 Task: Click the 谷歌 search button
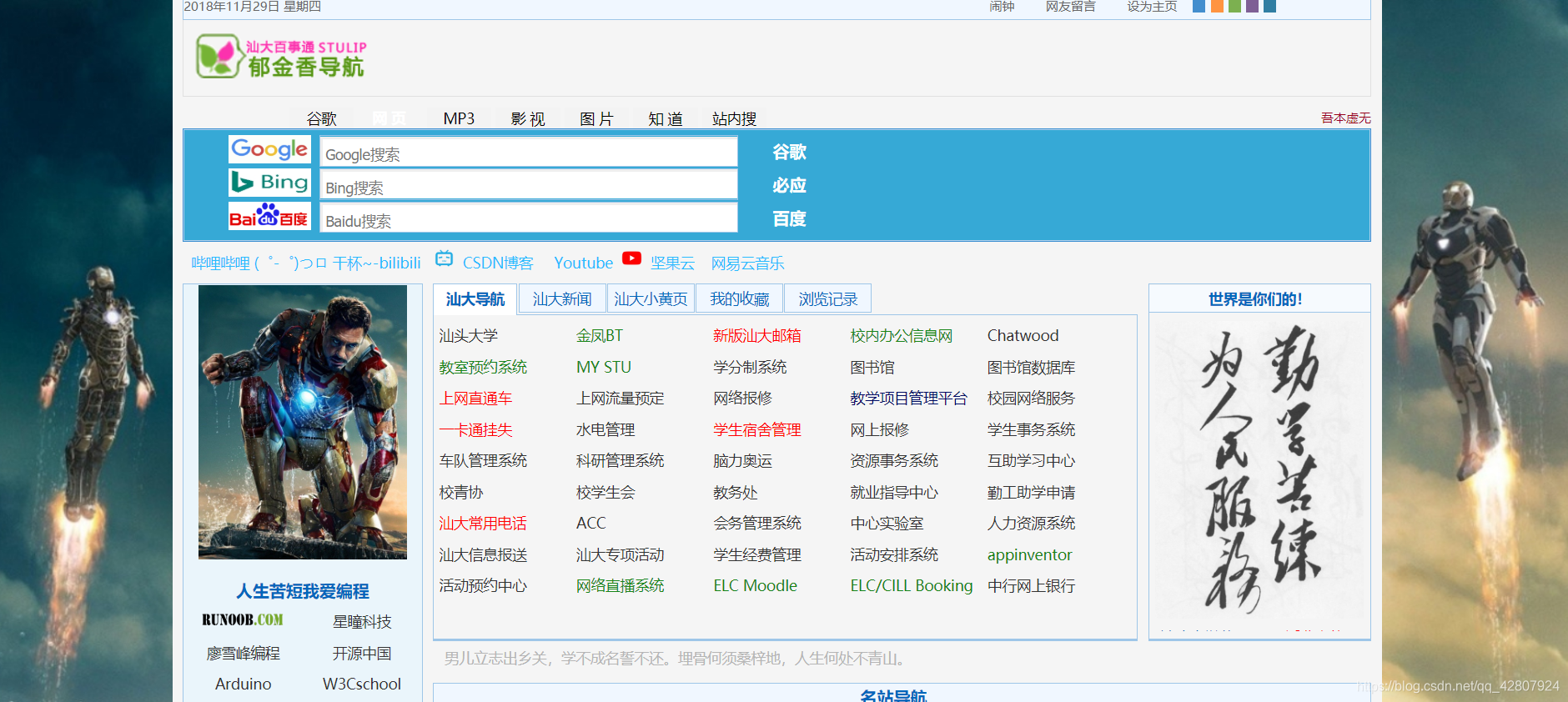click(789, 152)
